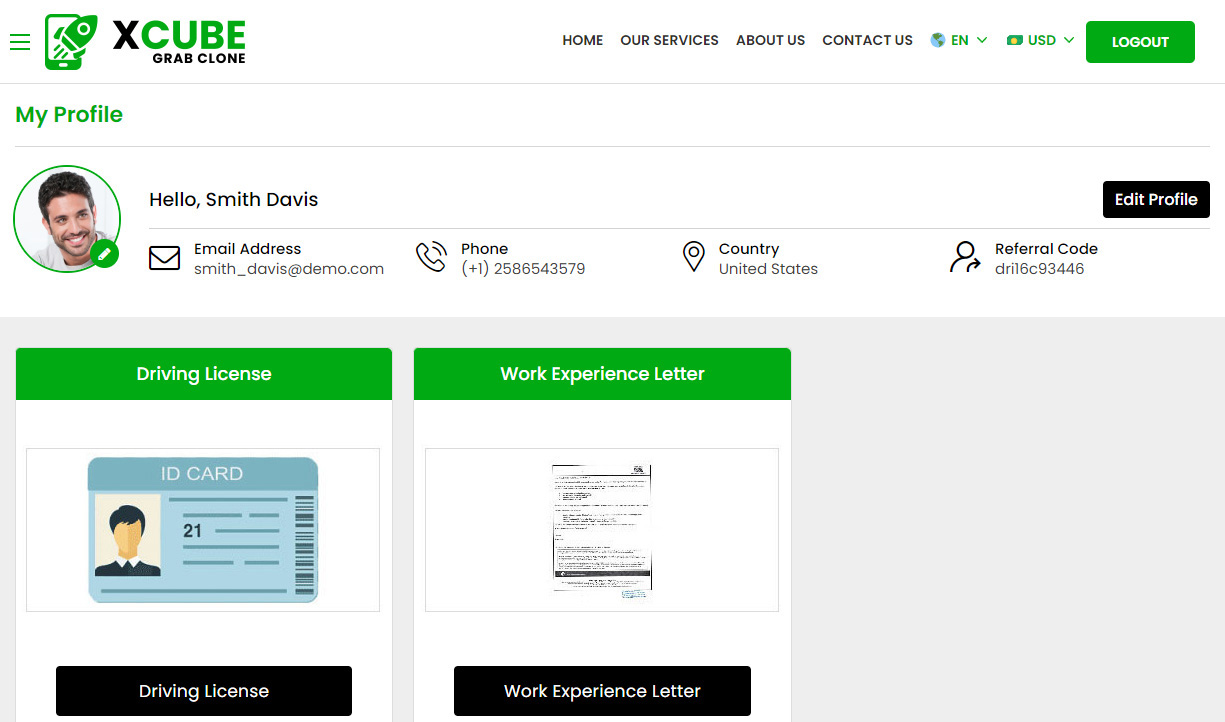Go to the Home menu item
This screenshot has height=722, width=1225.
pyautogui.click(x=582, y=40)
